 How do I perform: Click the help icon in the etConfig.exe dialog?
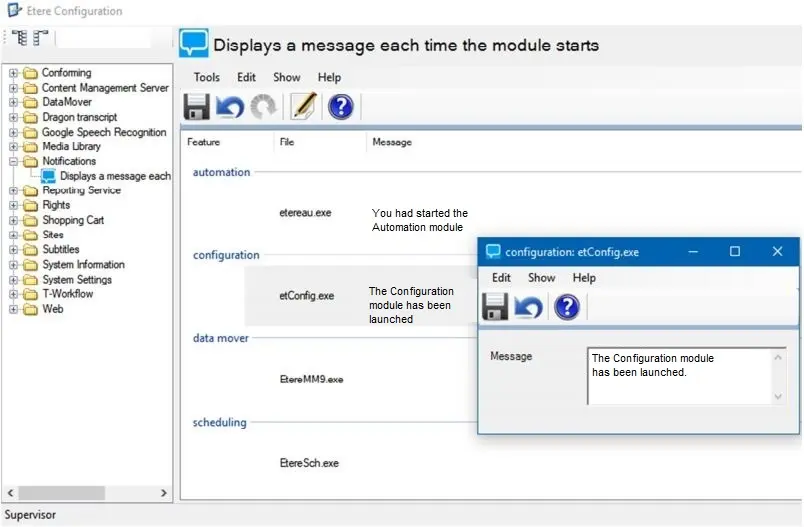coord(567,307)
